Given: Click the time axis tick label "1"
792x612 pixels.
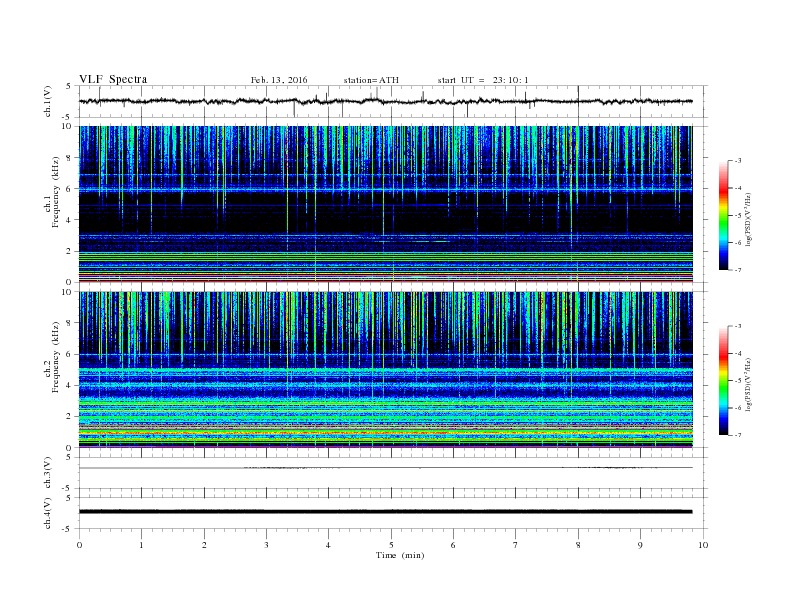Looking at the screenshot, I should [x=141, y=545].
